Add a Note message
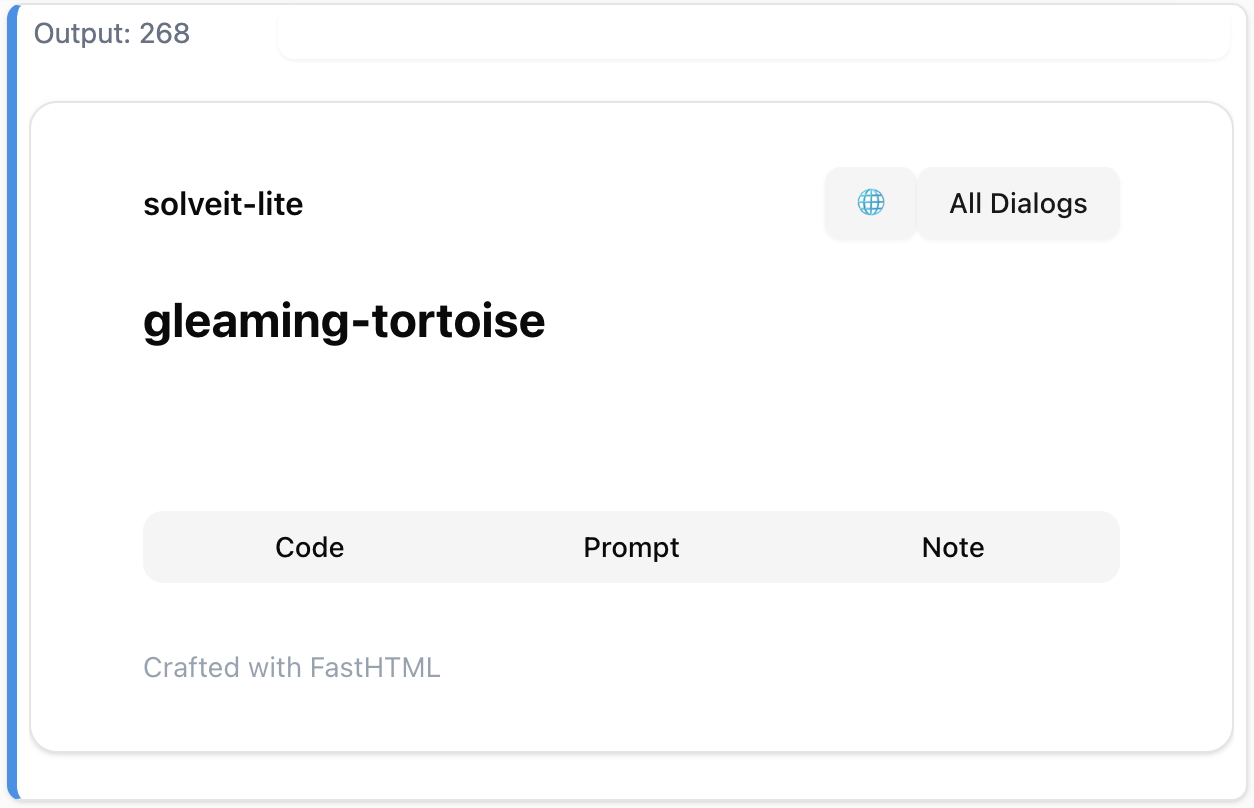Image resolution: width=1254 pixels, height=808 pixels. [x=953, y=547]
